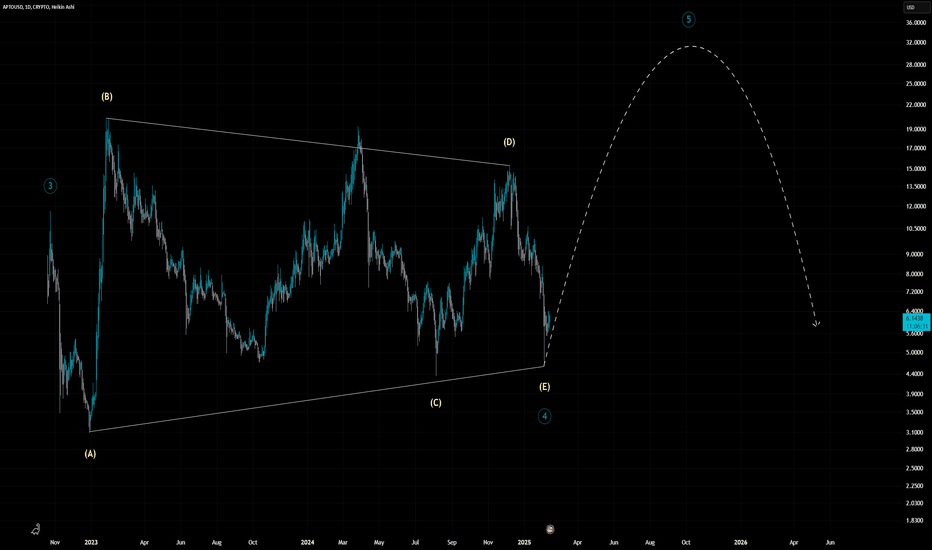Click the 2.2500 price axis label
932x550 pixels.
pyautogui.click(x=916, y=486)
